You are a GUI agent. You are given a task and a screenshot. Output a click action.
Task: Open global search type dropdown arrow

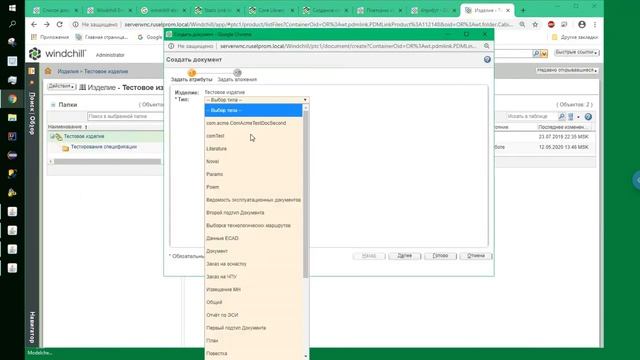pos(544,53)
